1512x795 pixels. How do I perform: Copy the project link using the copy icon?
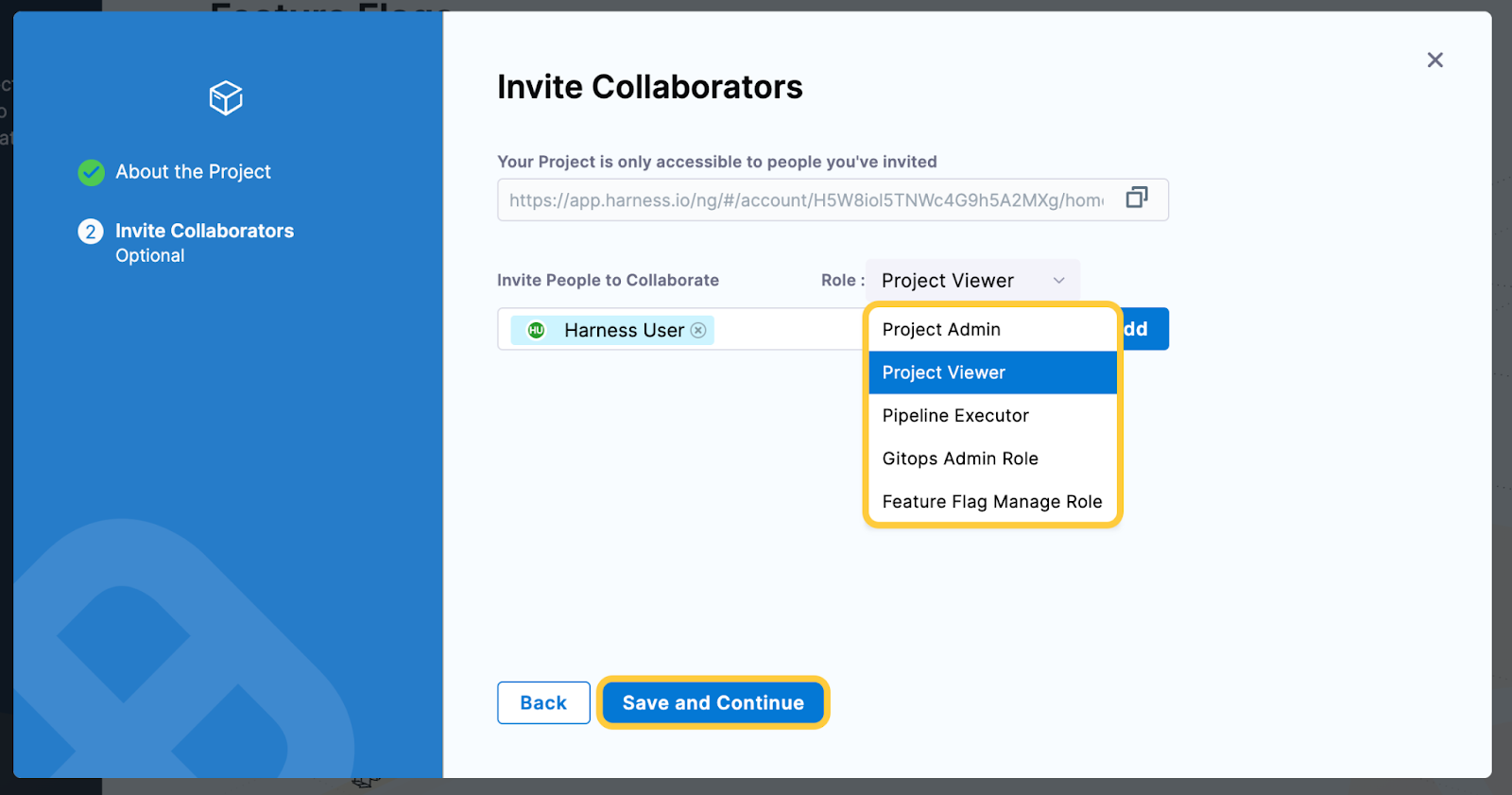coord(1137,198)
